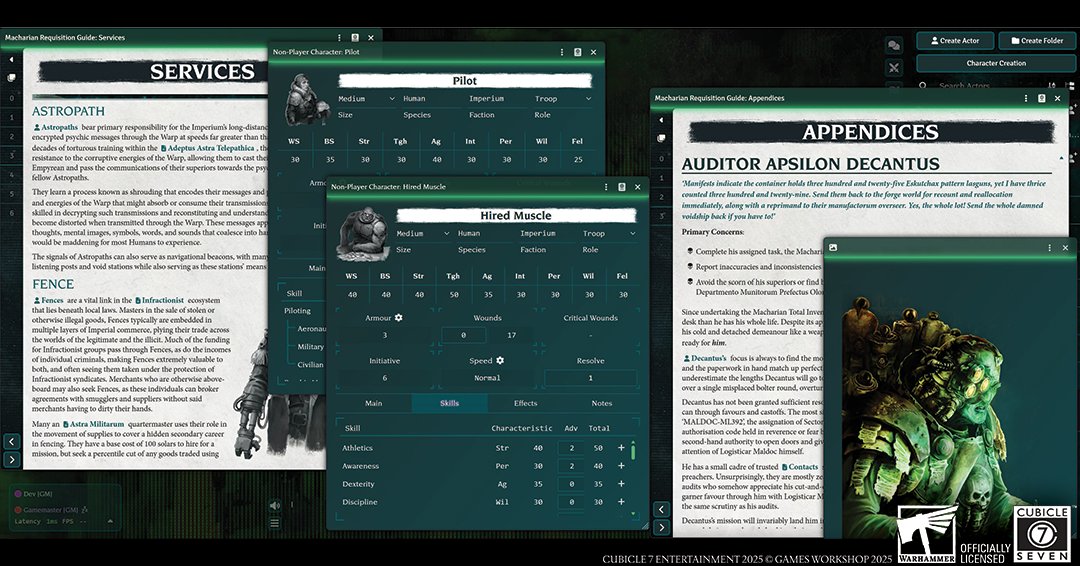The image size is (1080, 566).
Task: Click the plus icon on the Awareness row
Action: 621,465
